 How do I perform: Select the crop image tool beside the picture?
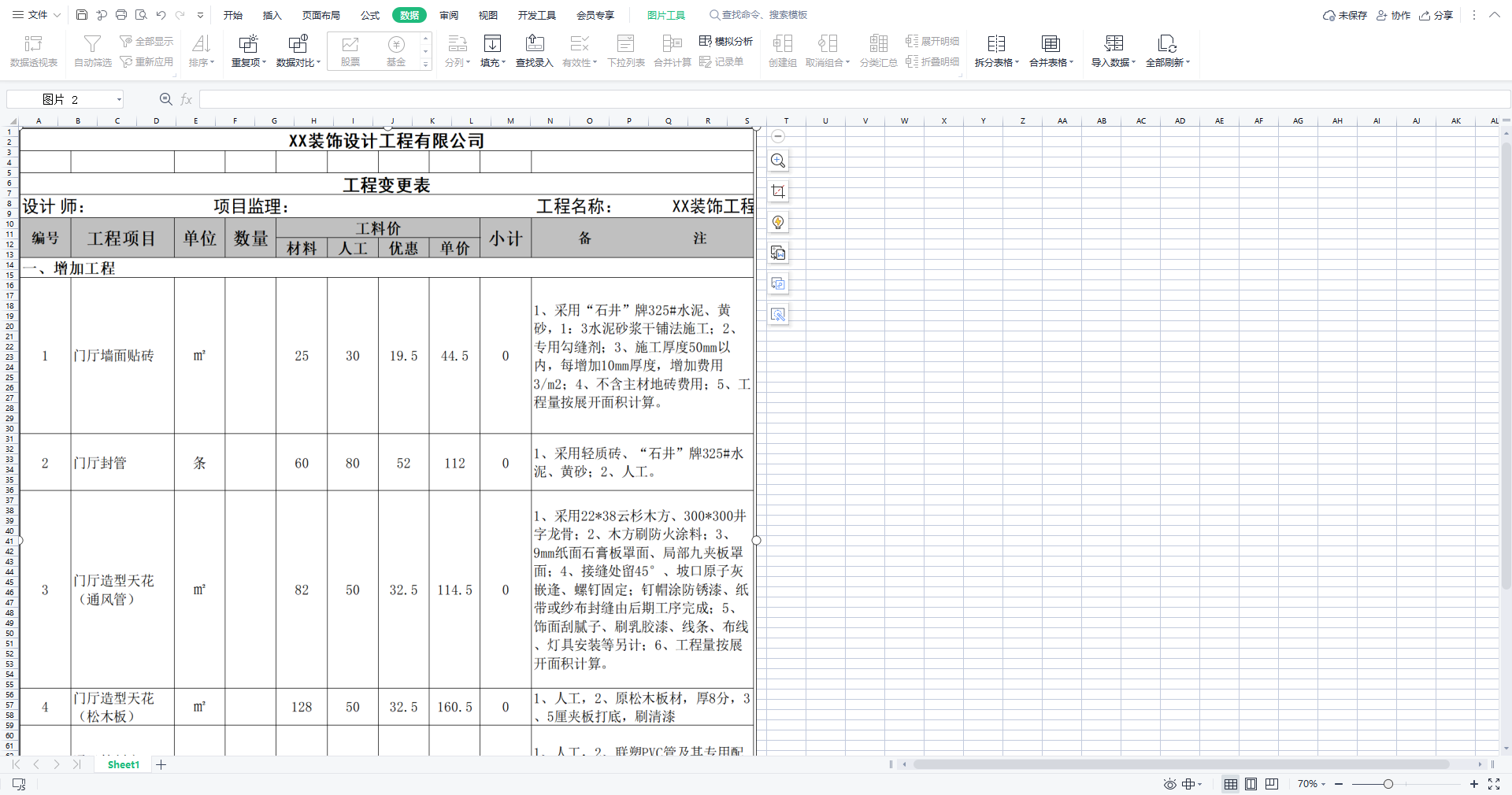point(778,190)
